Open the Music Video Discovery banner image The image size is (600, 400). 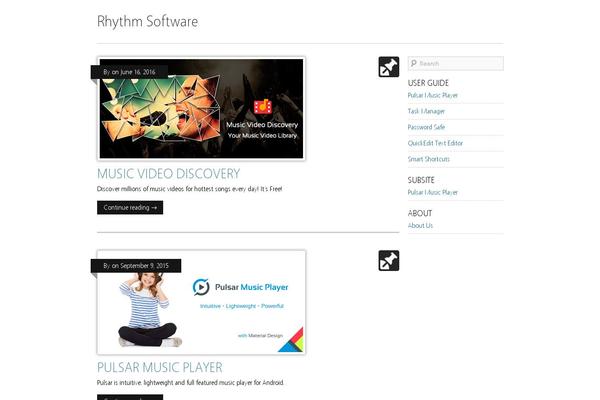[201, 108]
